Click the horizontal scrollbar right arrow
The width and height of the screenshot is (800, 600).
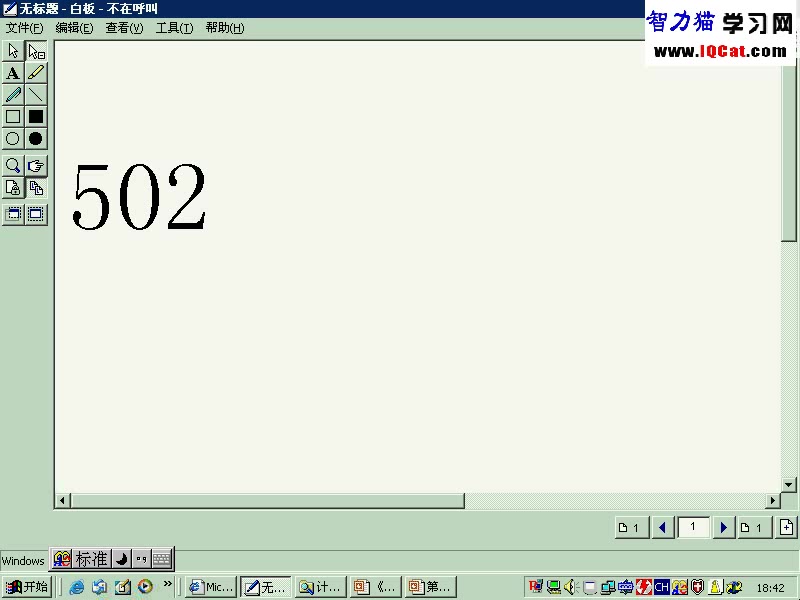click(x=772, y=501)
